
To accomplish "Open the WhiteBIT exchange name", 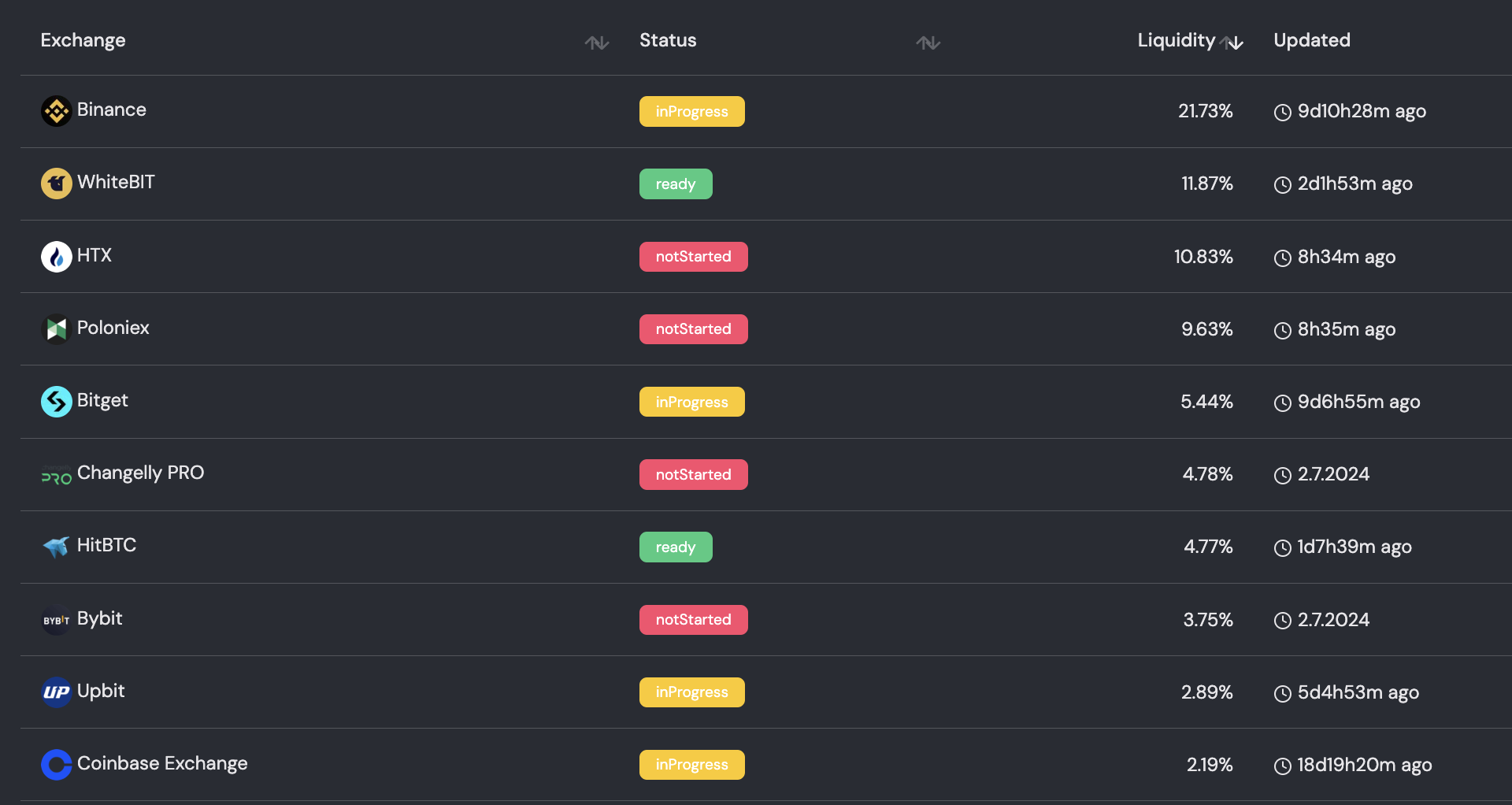I will click(116, 182).
